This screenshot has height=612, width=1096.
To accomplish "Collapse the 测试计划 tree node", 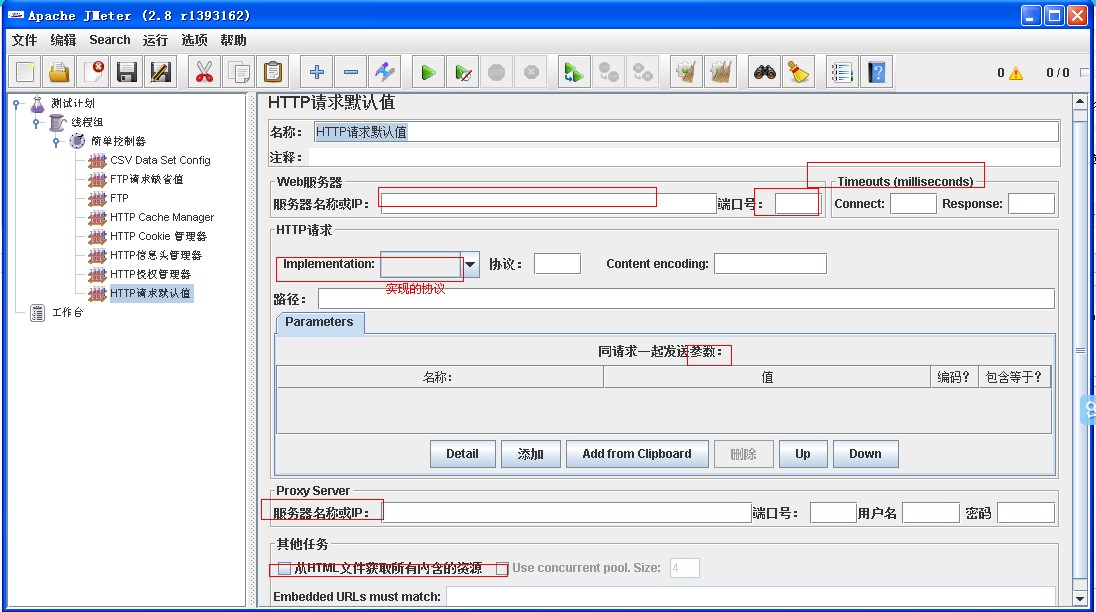I will point(16,103).
